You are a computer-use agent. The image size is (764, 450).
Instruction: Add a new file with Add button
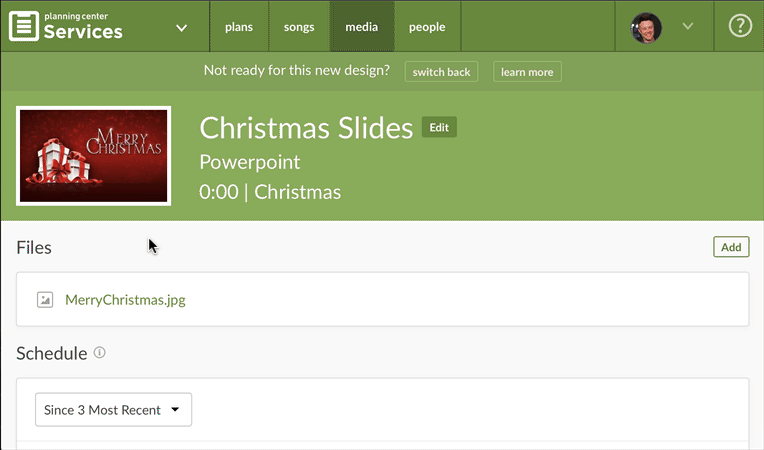tap(731, 247)
